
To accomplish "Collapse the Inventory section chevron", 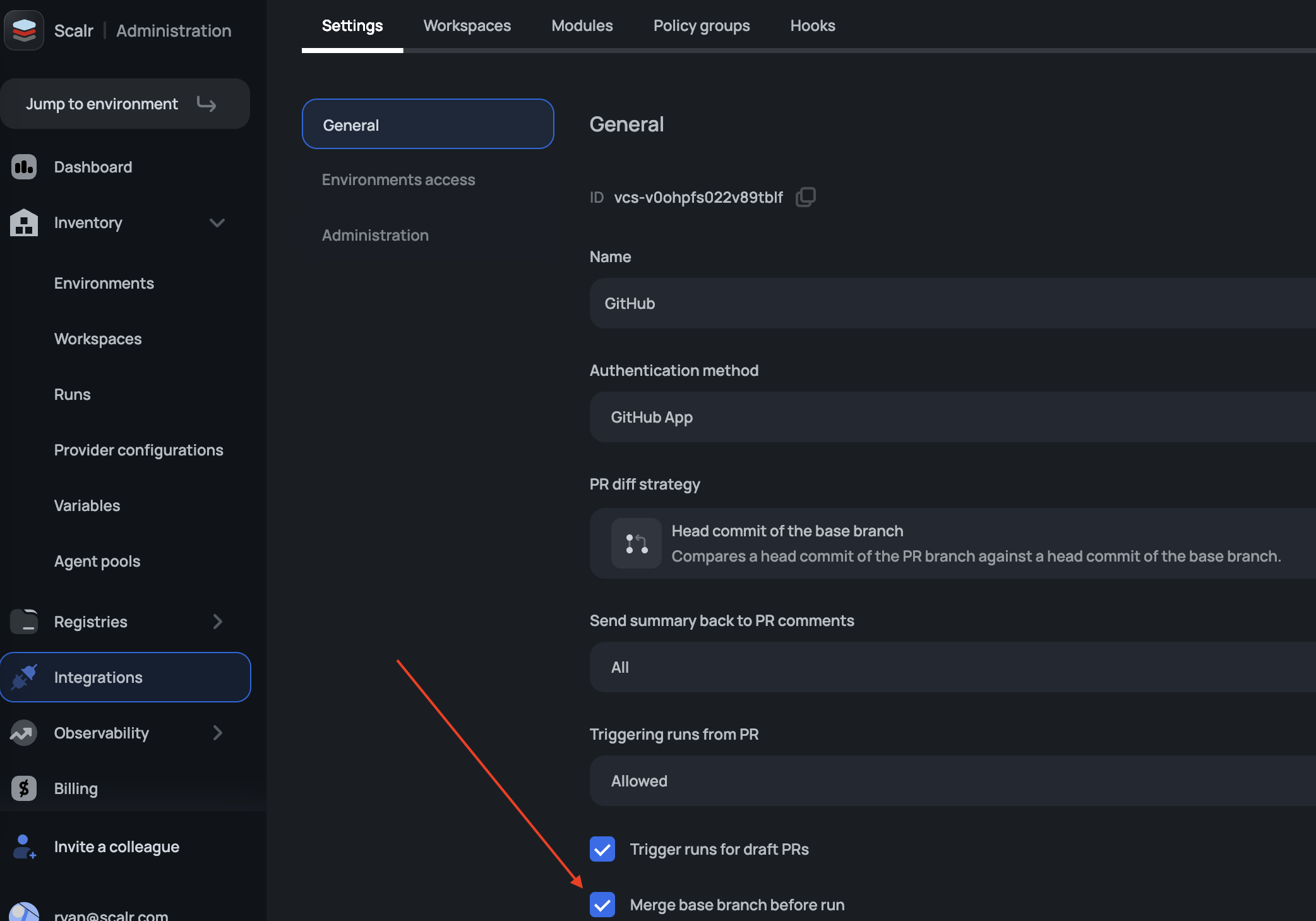I will click(x=217, y=222).
